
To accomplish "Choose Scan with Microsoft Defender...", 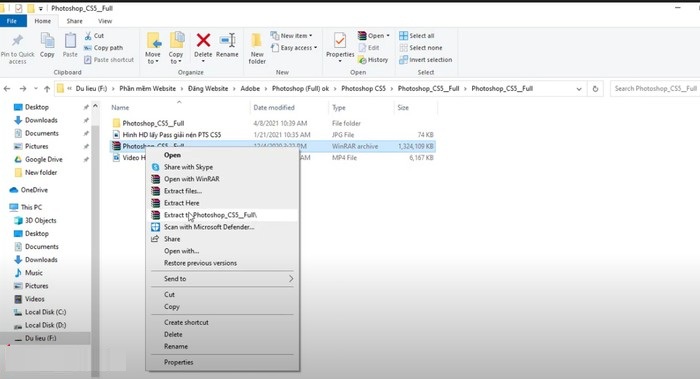I will coord(209,227).
